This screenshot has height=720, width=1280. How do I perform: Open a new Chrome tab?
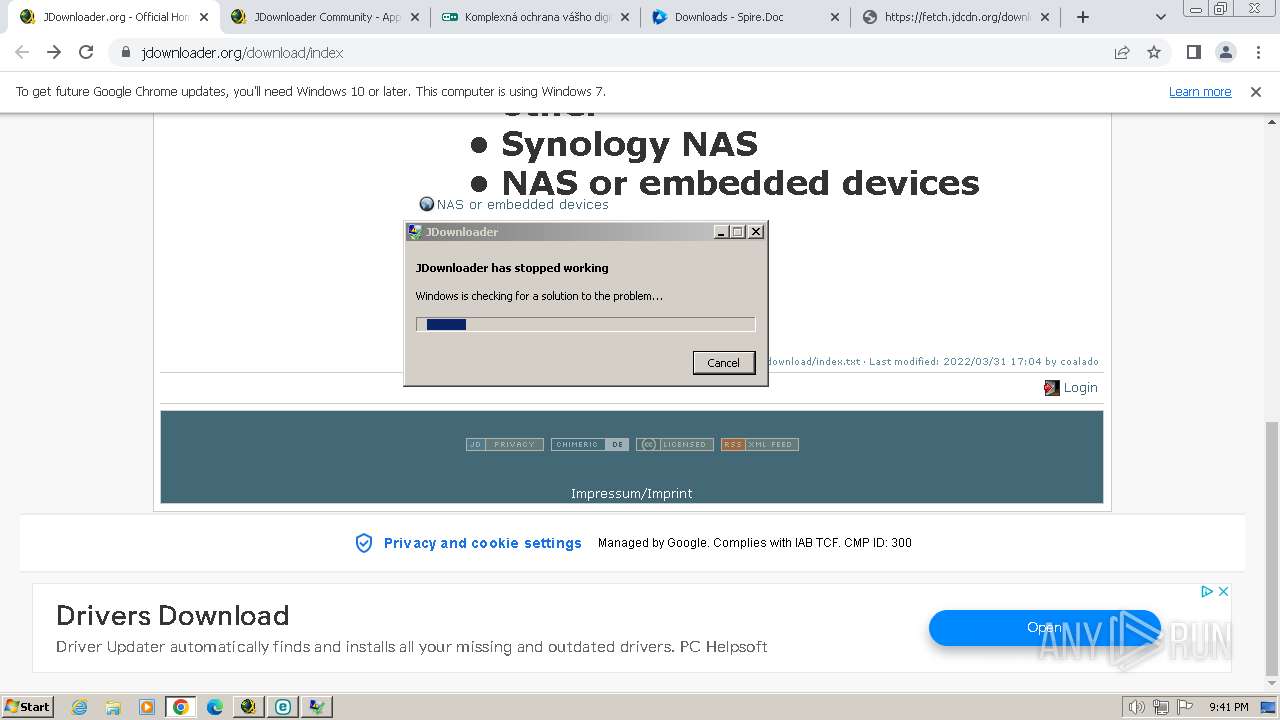(1083, 17)
